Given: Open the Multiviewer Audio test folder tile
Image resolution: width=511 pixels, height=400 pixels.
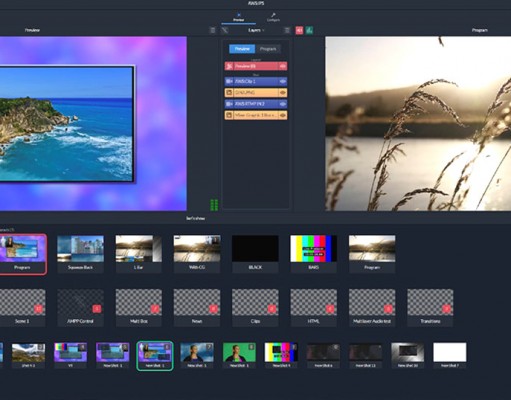Looking at the screenshot, I should coord(372,308).
